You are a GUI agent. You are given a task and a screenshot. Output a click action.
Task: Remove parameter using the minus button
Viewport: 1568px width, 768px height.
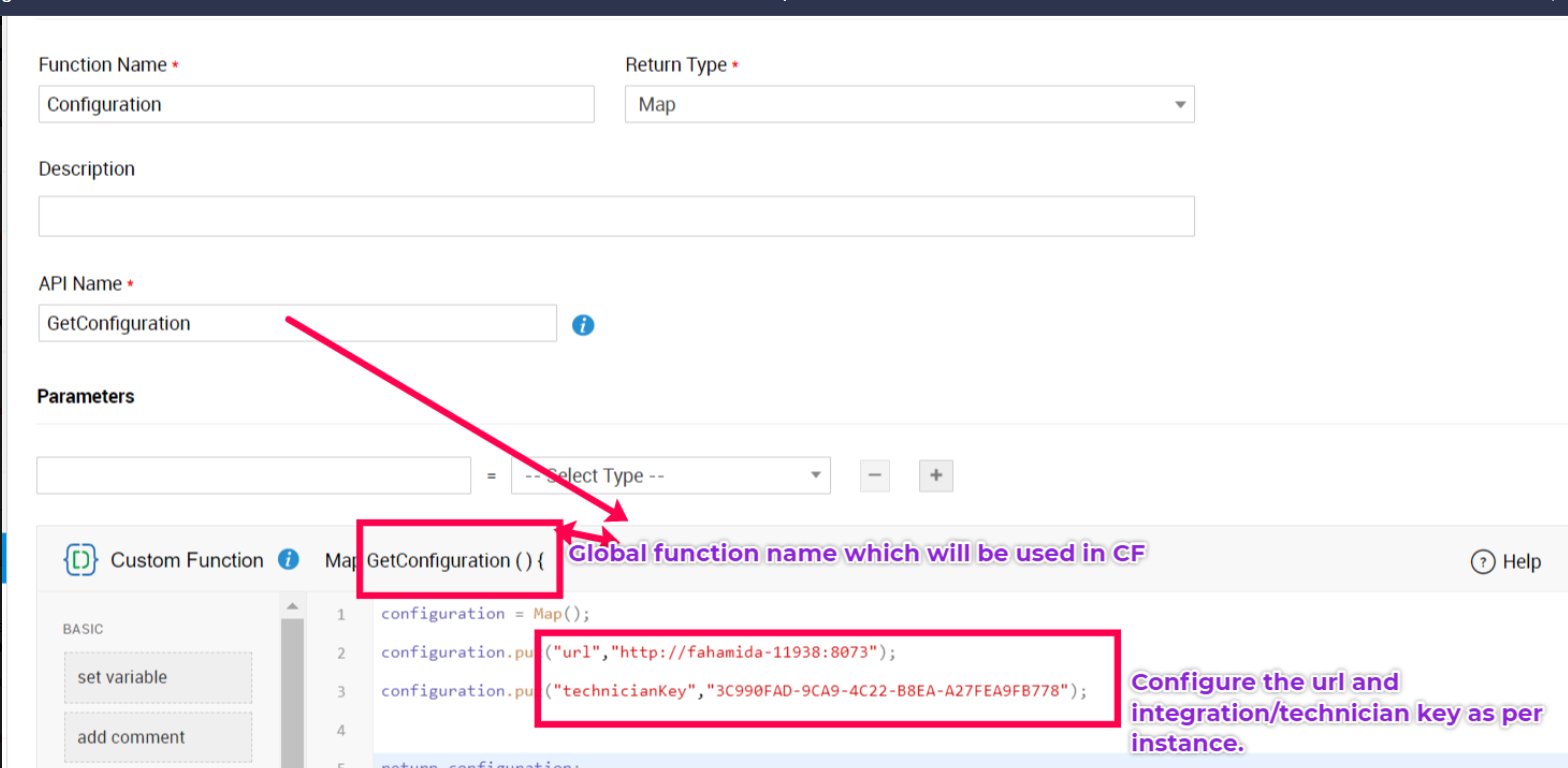pyautogui.click(x=875, y=476)
